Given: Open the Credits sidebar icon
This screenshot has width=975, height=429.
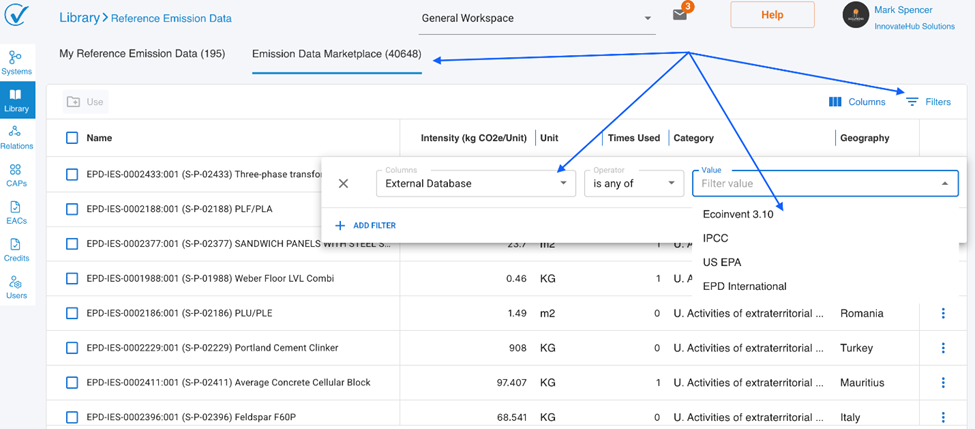Looking at the screenshot, I should click(16, 249).
